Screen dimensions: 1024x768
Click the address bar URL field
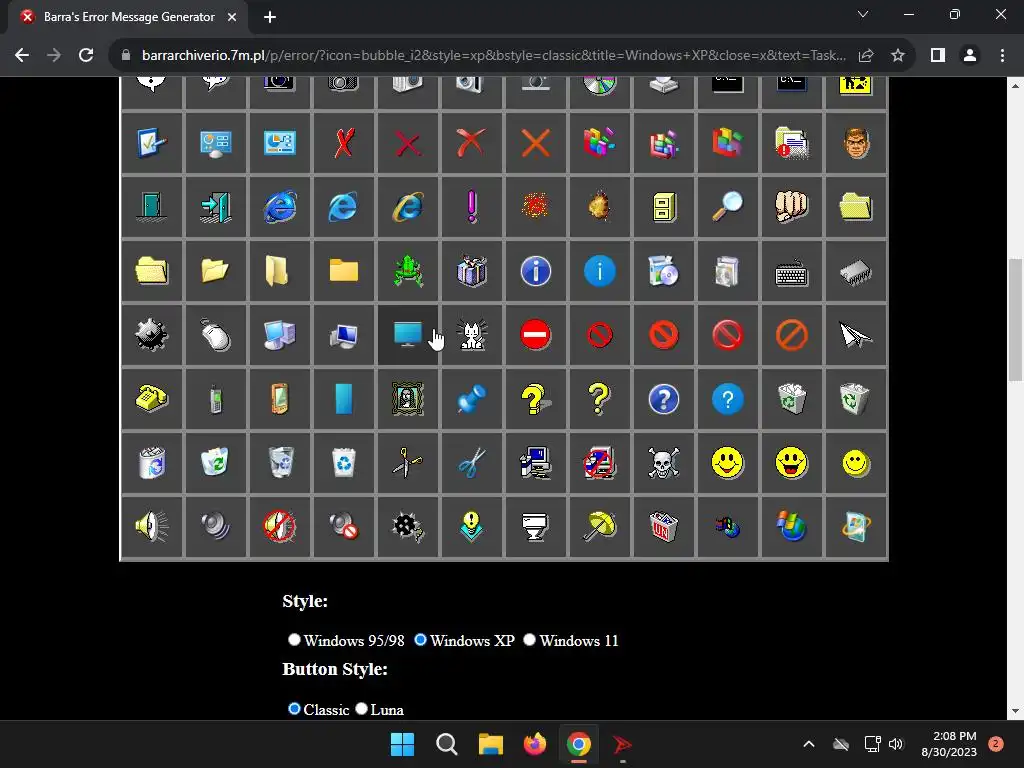tap(494, 56)
